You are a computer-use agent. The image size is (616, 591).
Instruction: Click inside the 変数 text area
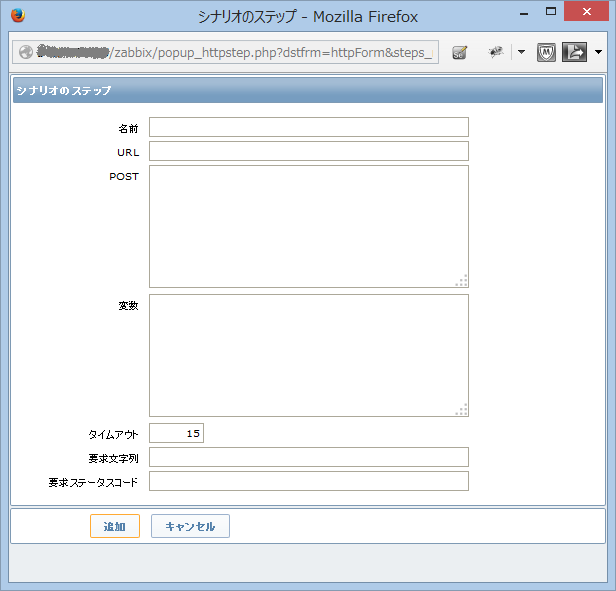309,355
